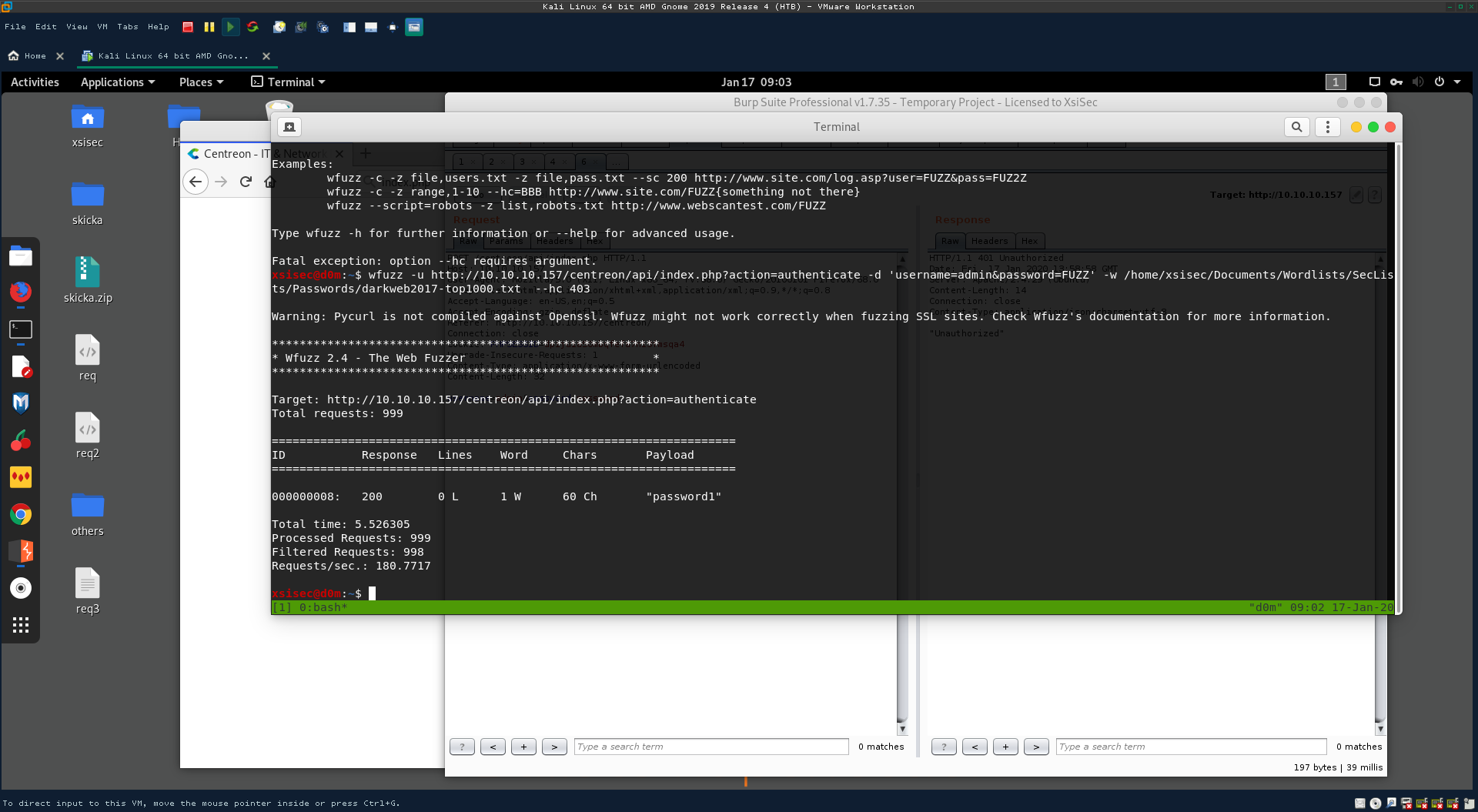Open the VMware File menu

pyautogui.click(x=15, y=27)
